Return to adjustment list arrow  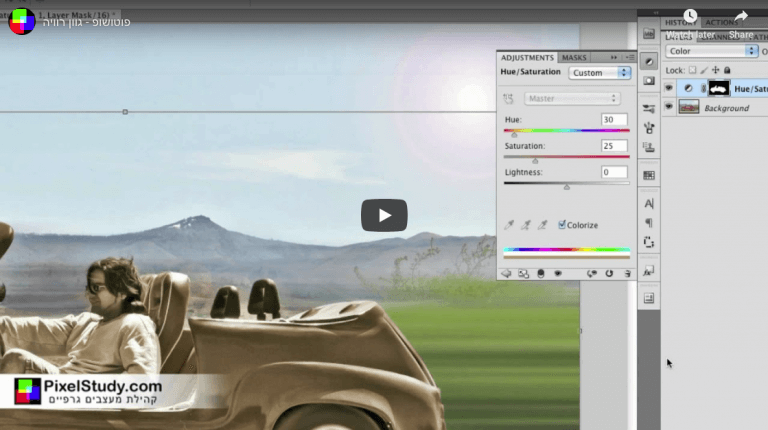pos(506,274)
